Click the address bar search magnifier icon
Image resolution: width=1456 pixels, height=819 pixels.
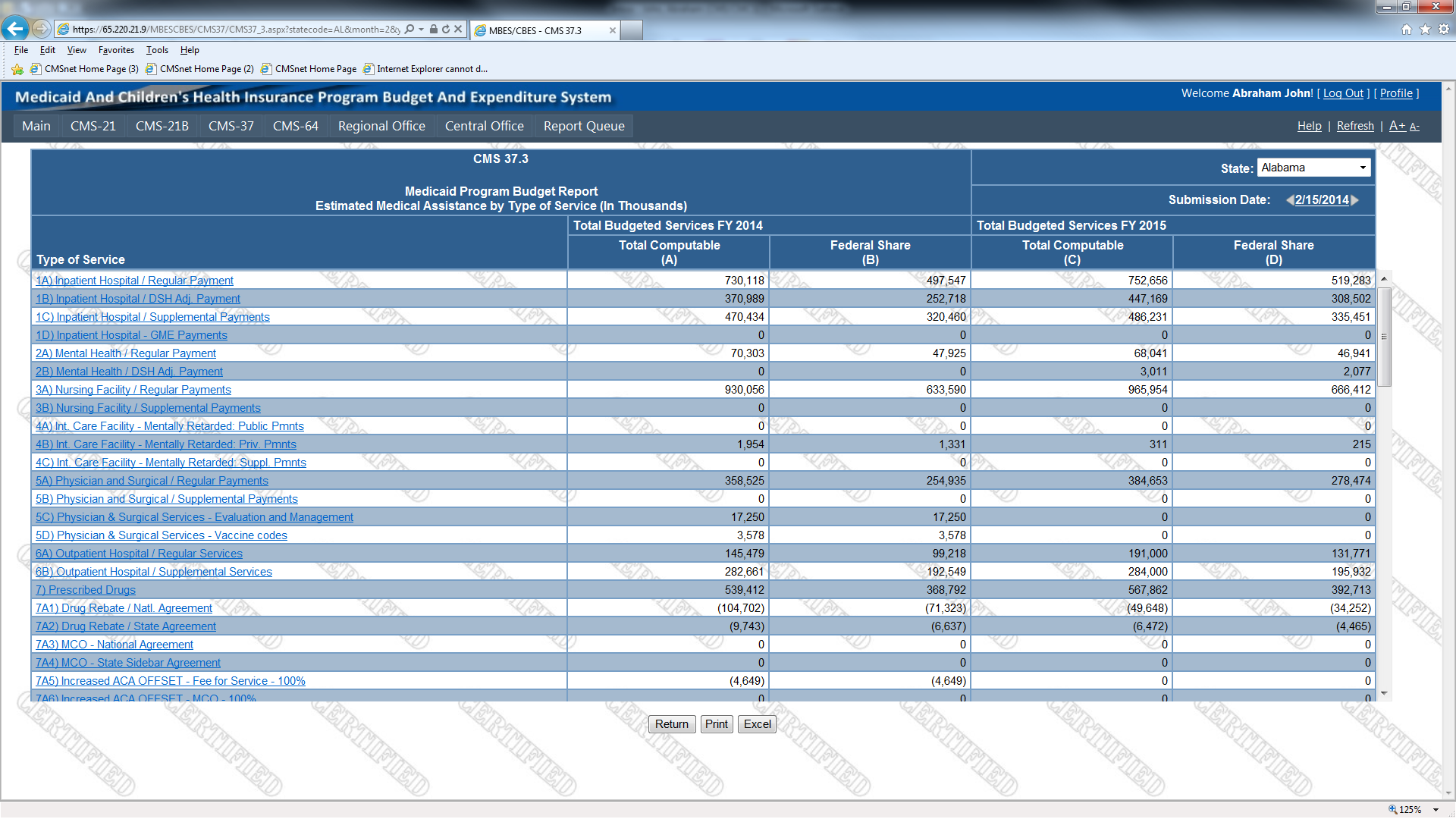[x=409, y=30]
